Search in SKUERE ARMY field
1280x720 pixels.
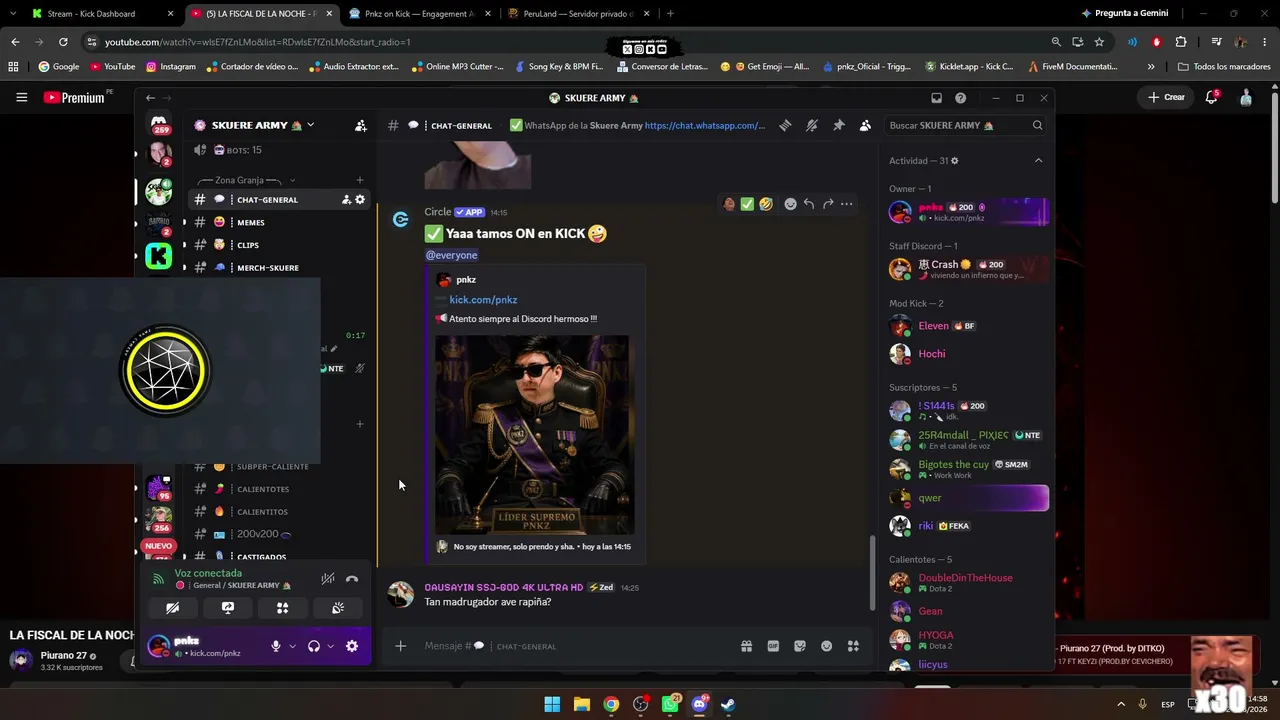tap(966, 126)
